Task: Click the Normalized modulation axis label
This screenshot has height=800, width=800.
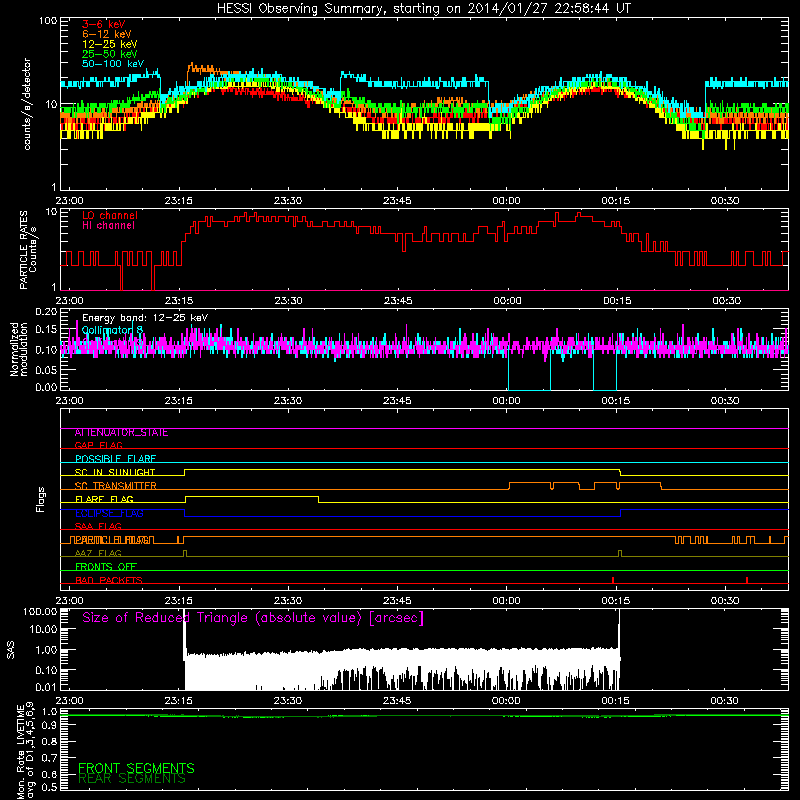Action: coord(19,349)
